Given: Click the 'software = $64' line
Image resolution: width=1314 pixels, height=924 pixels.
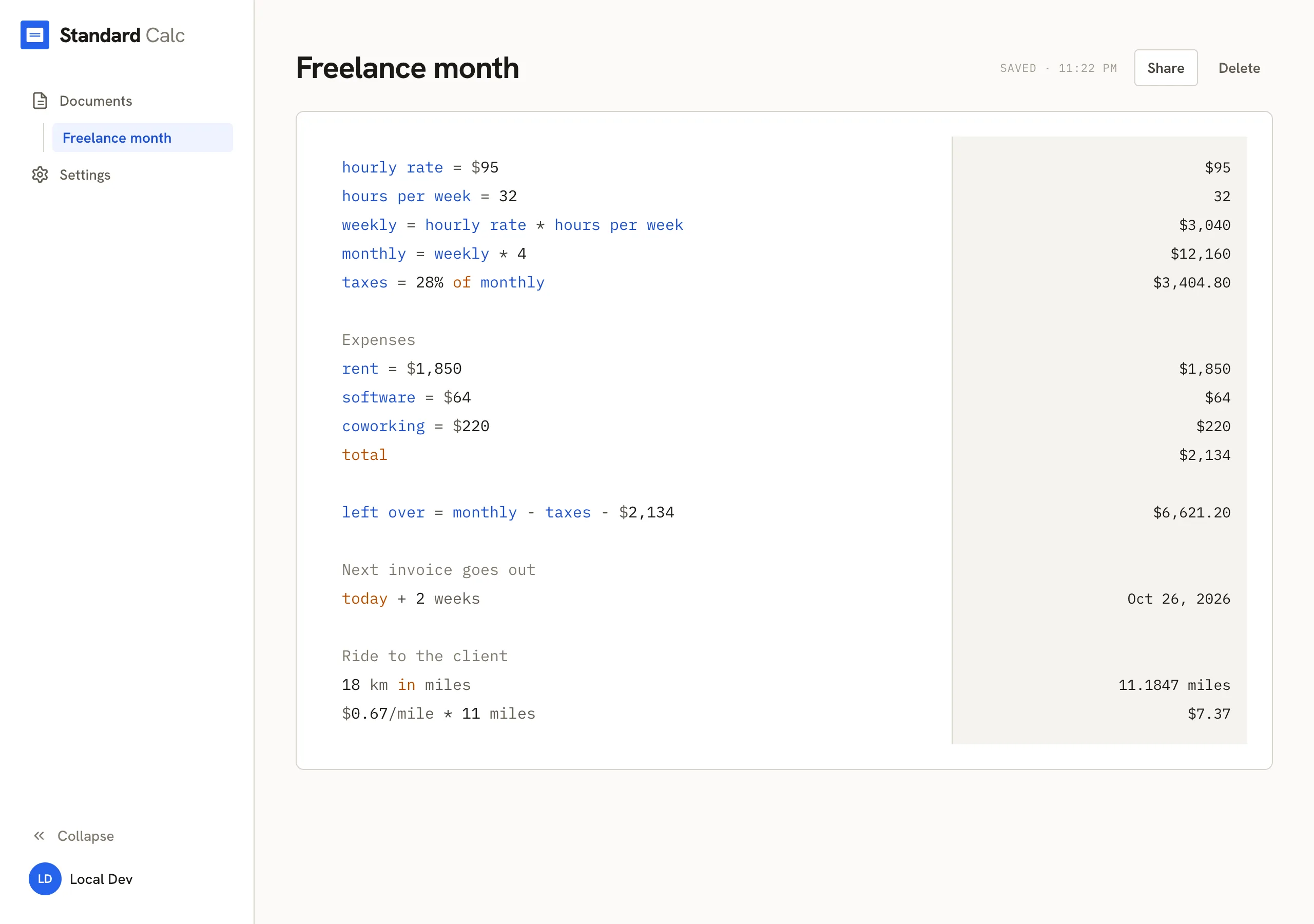Looking at the screenshot, I should pyautogui.click(x=407, y=397).
